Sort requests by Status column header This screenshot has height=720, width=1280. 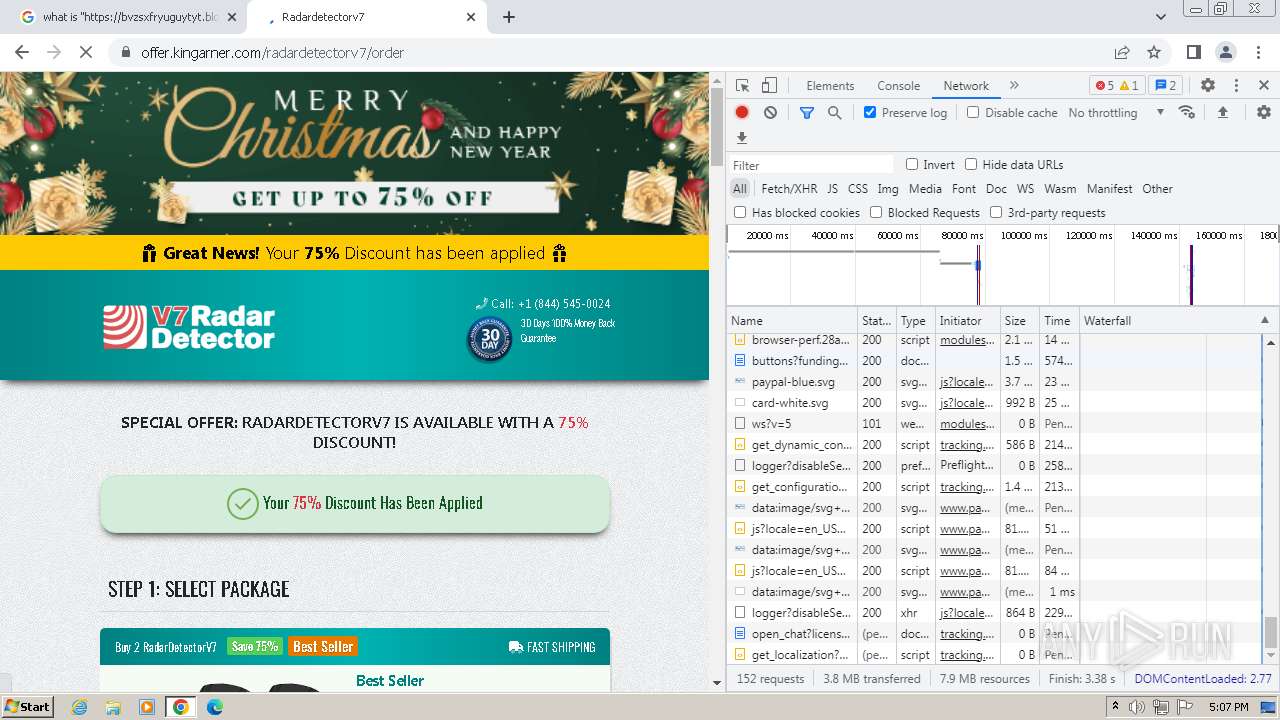tap(877, 321)
